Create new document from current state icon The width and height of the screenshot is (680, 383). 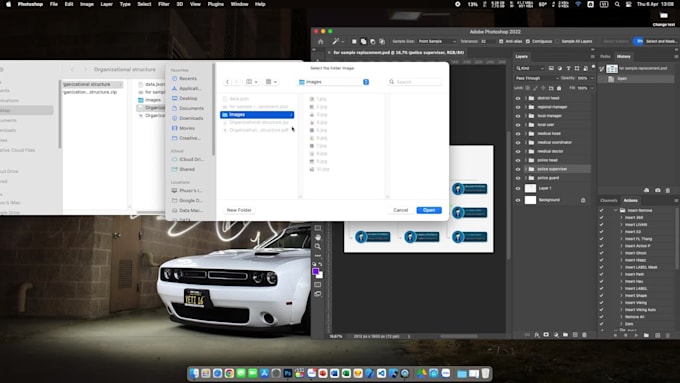[x=647, y=190]
